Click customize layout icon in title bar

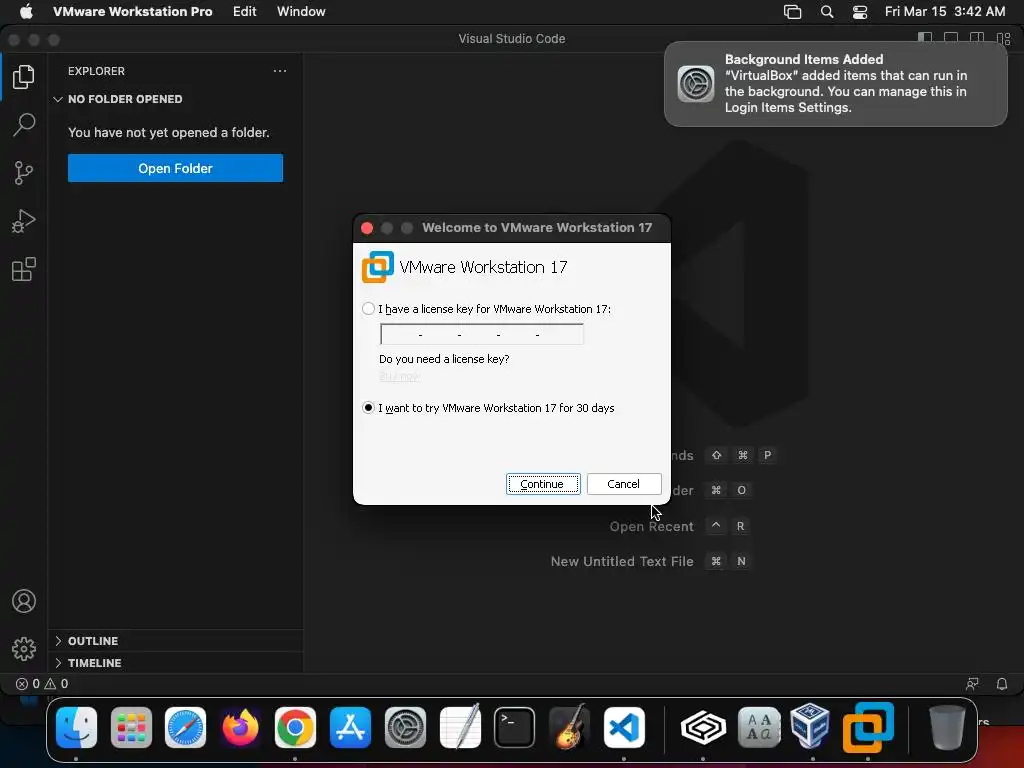coord(1004,39)
